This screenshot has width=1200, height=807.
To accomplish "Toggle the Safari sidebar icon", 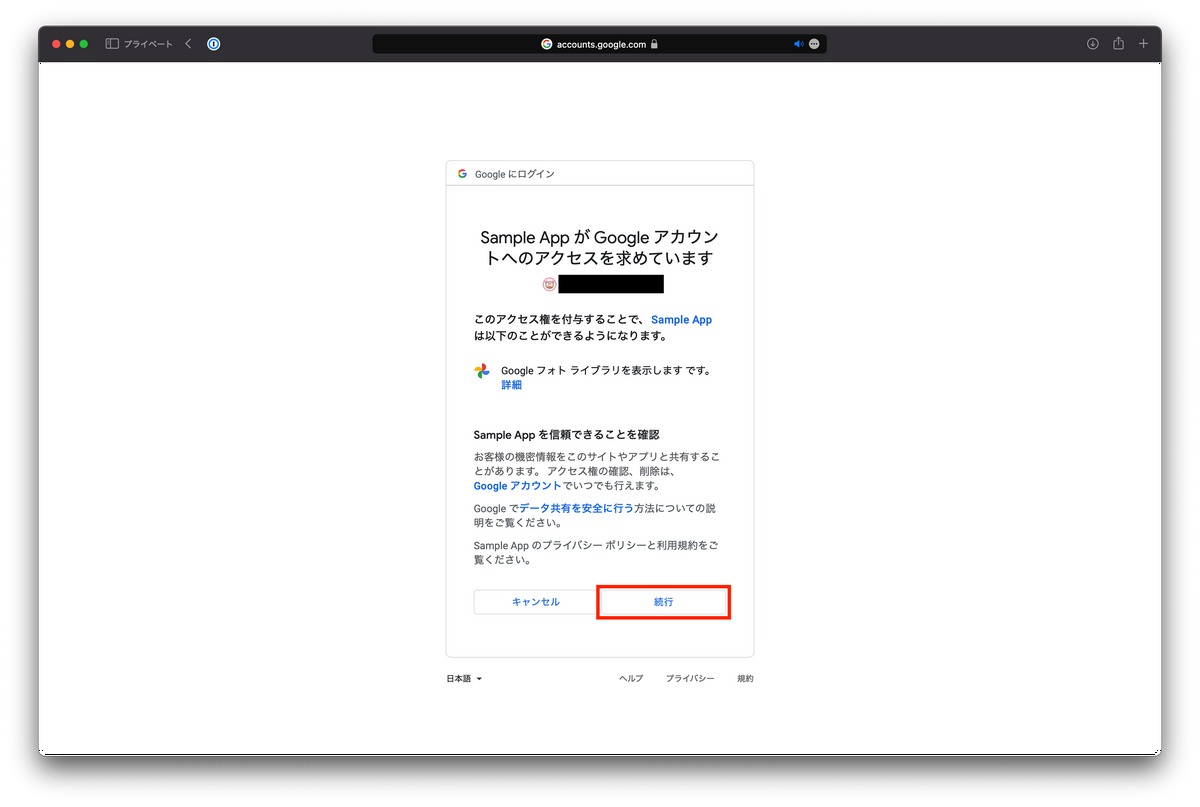I will click(112, 44).
